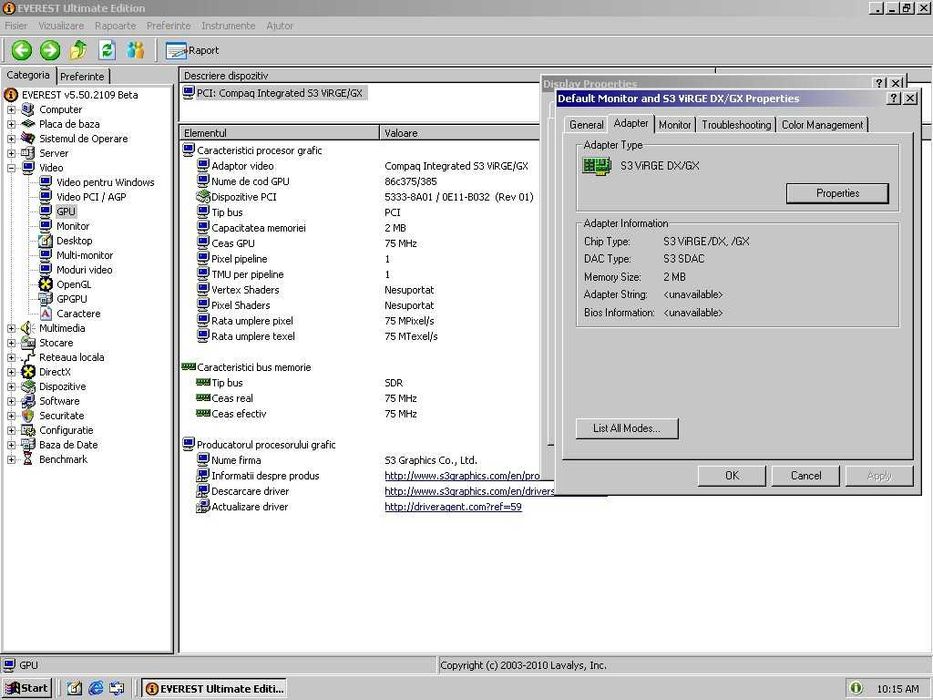Image resolution: width=933 pixels, height=700 pixels.
Task: Click the first quick launch icon beside Start
Action: [74, 688]
